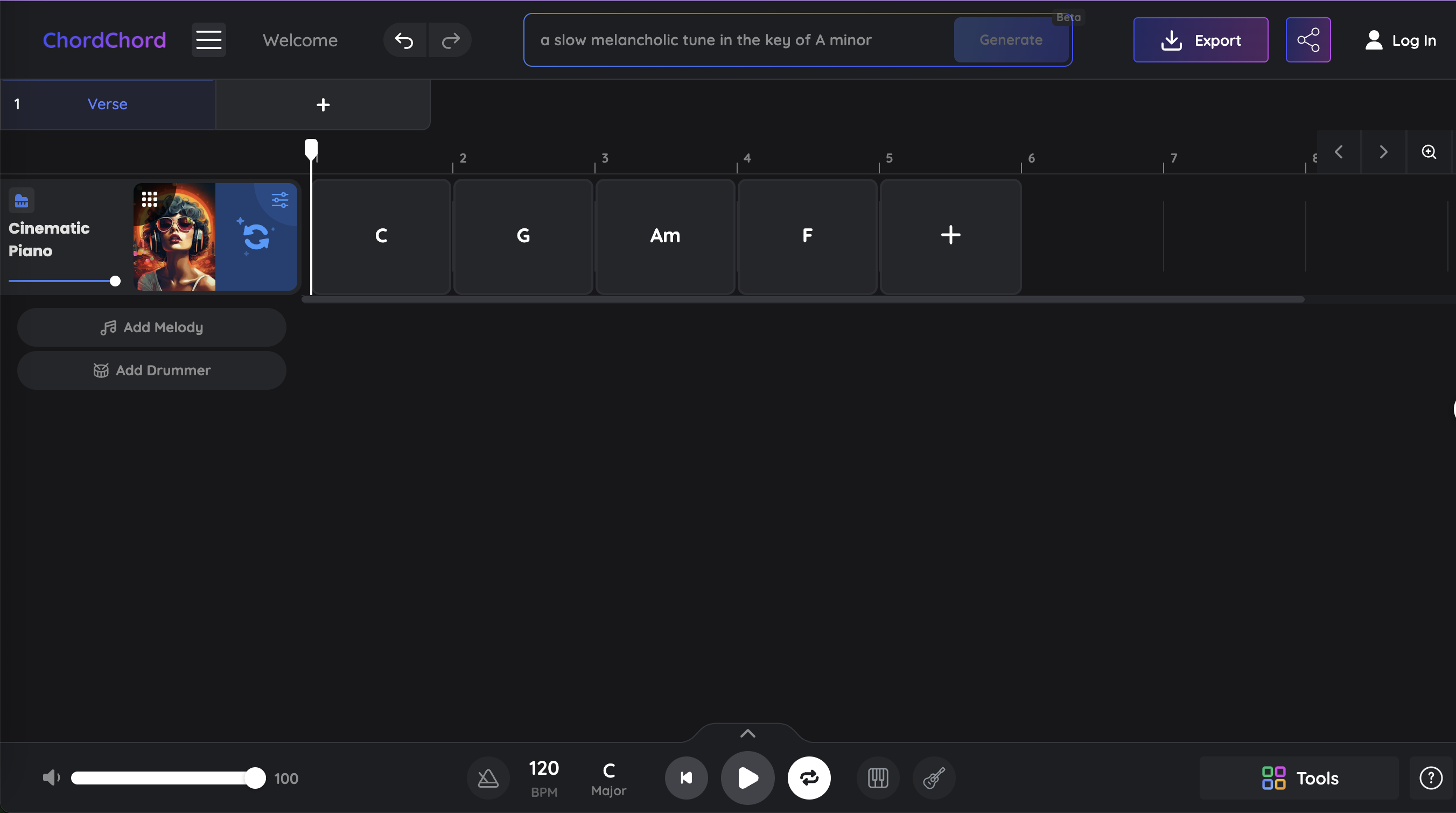
Task: Open the guitar chord view
Action: [x=934, y=778]
